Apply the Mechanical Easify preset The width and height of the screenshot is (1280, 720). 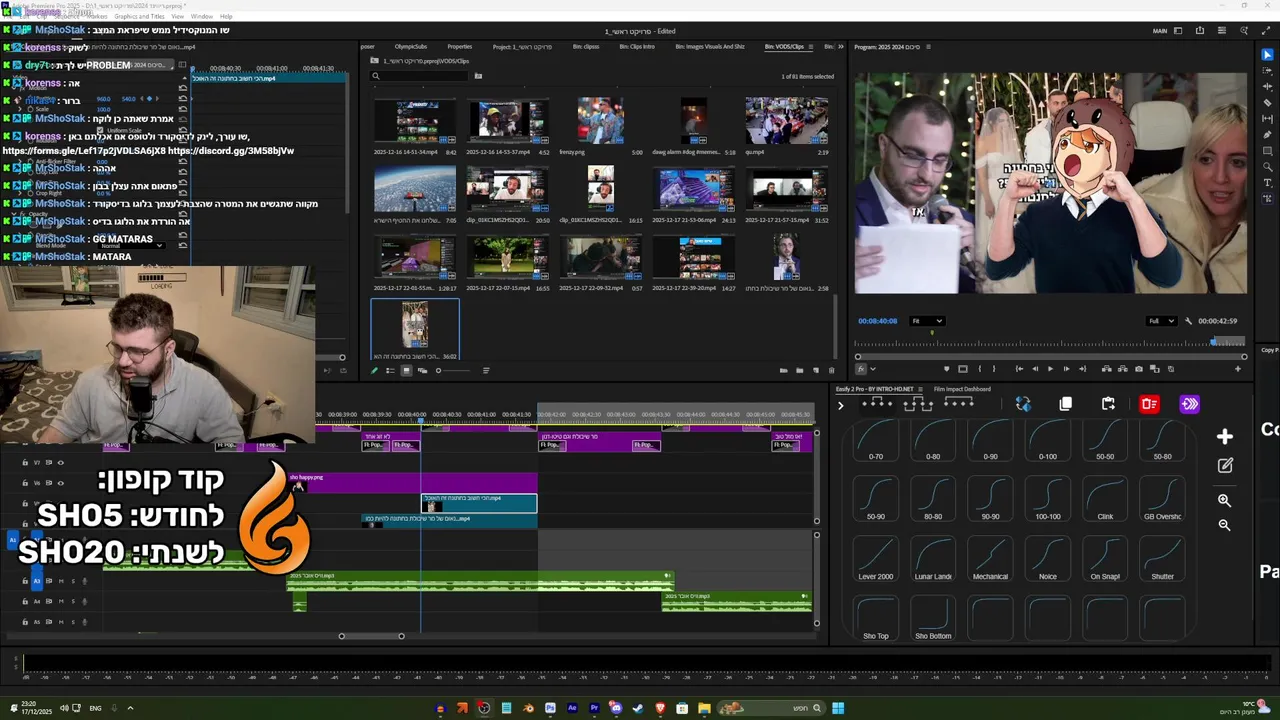pyautogui.click(x=990, y=559)
